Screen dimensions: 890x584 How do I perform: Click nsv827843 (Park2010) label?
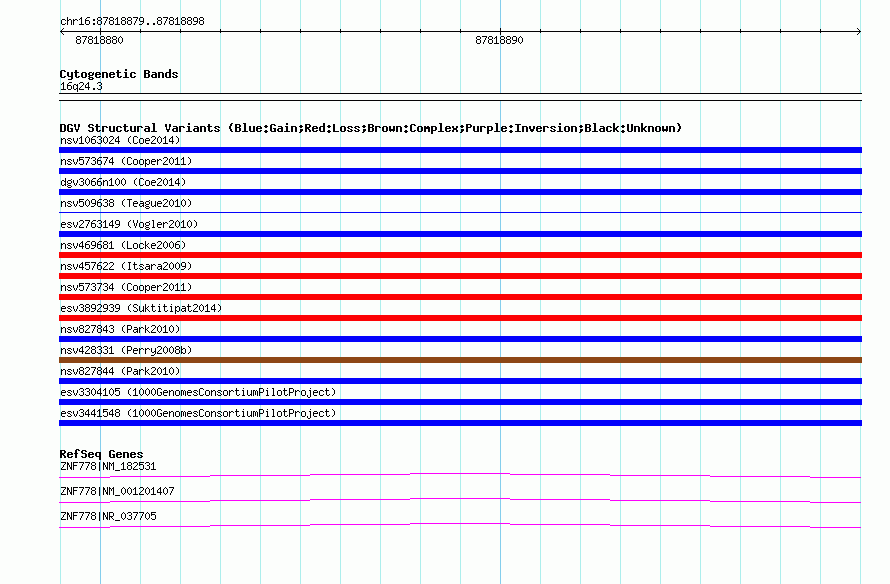[x=120, y=329]
